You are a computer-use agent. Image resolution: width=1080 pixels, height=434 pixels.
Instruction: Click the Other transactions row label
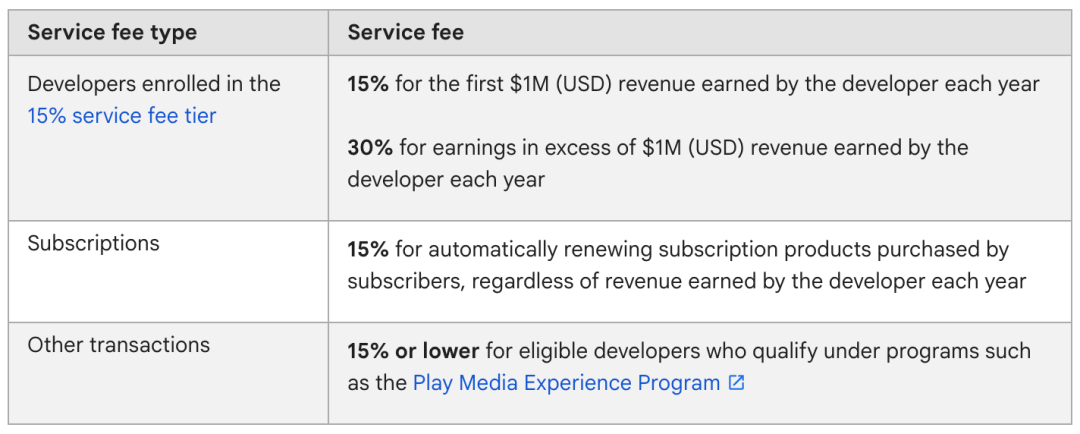click(x=118, y=344)
